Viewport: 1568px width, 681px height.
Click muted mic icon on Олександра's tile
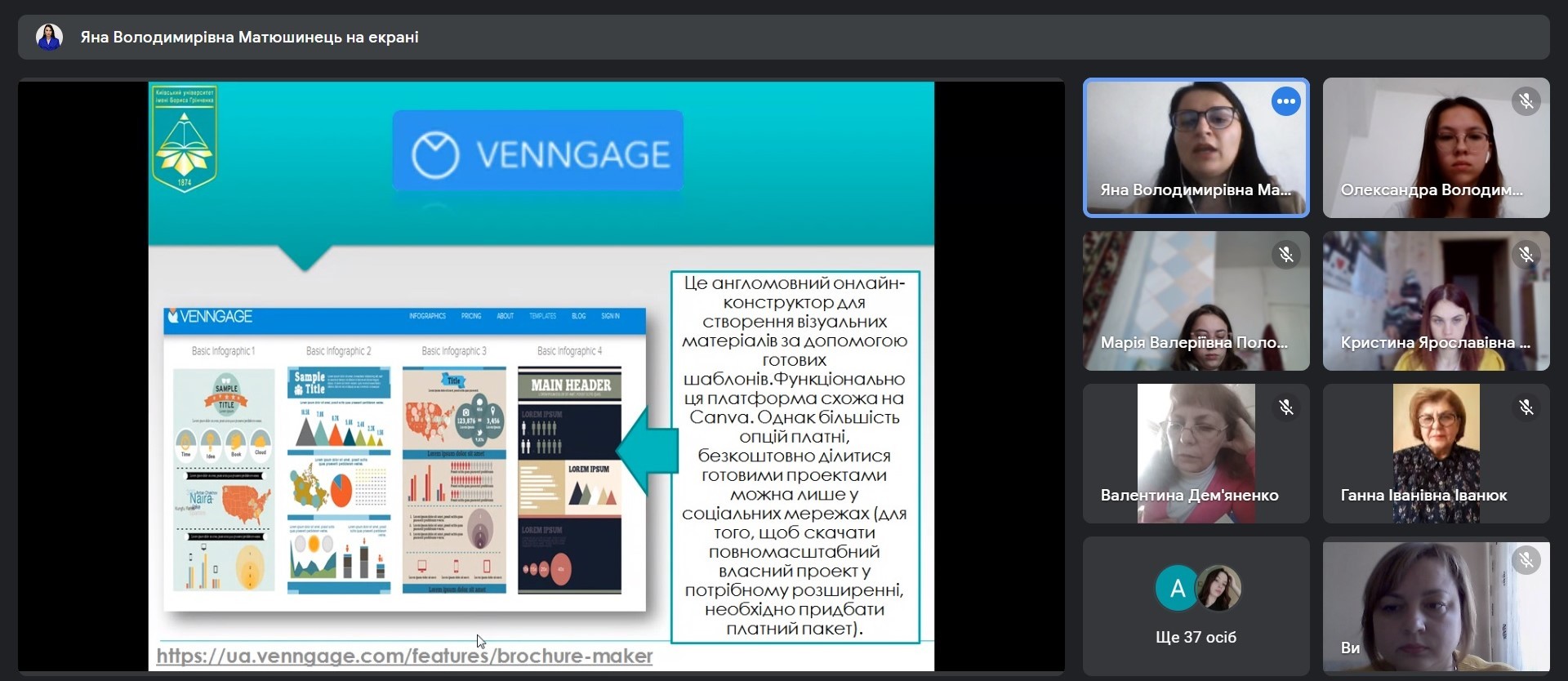pos(1526,102)
